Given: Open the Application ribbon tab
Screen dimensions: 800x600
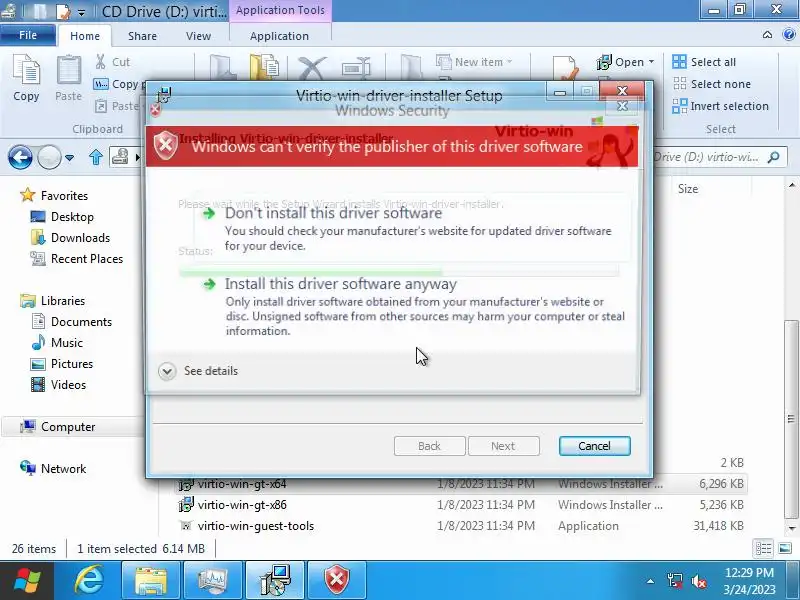Looking at the screenshot, I should tap(279, 36).
